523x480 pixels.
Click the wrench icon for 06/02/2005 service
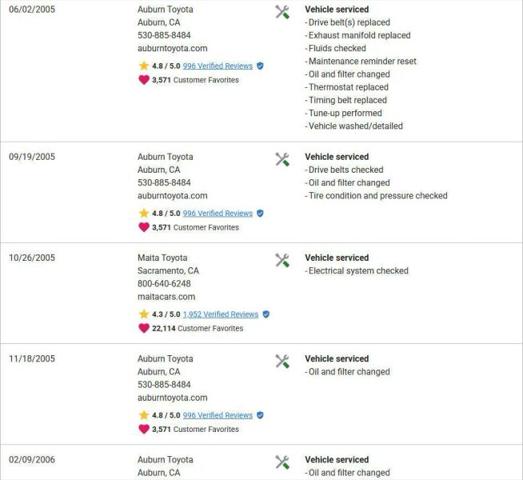click(282, 12)
